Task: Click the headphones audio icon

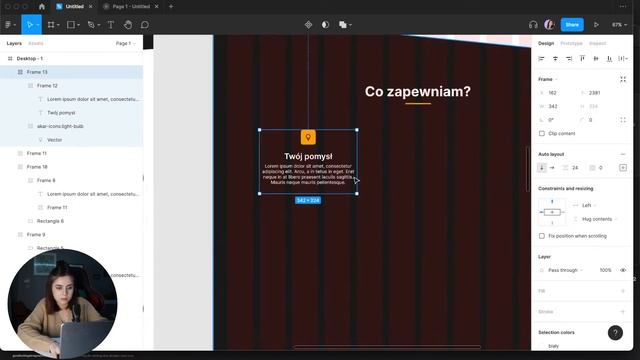Action: [x=533, y=25]
